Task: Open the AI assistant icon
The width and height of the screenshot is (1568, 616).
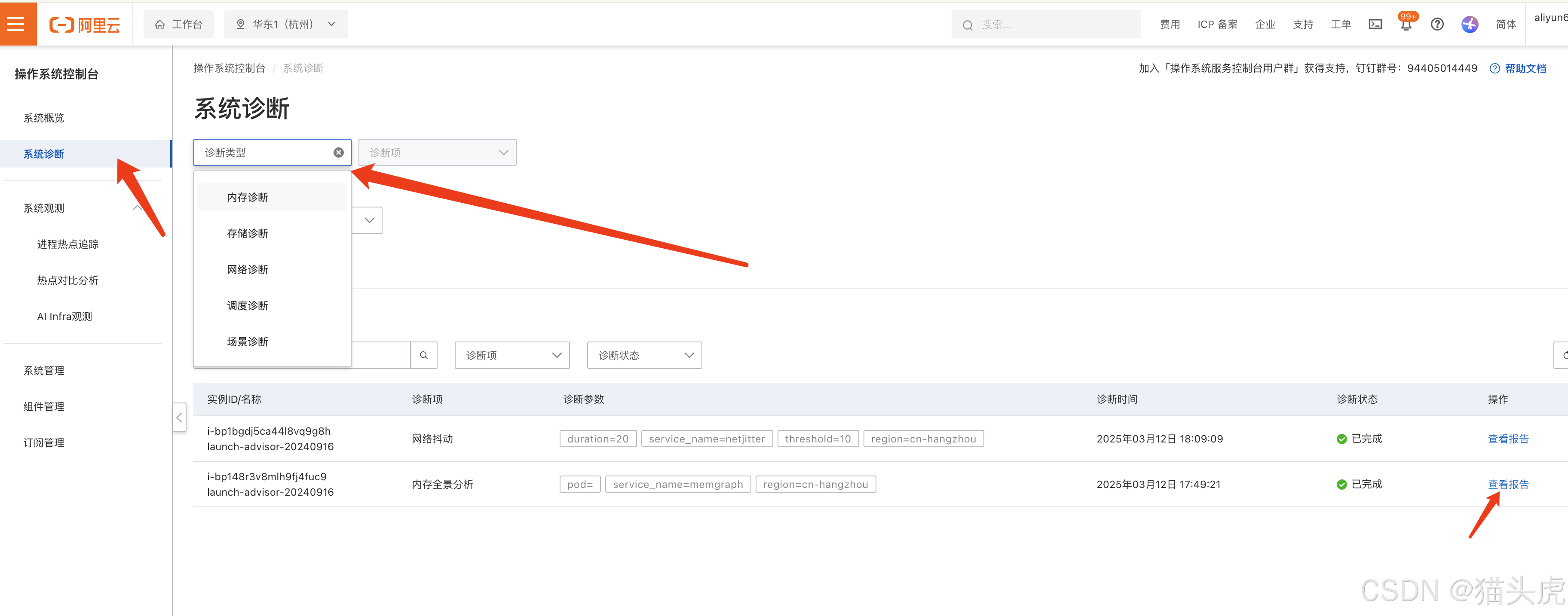Action: (1470, 24)
